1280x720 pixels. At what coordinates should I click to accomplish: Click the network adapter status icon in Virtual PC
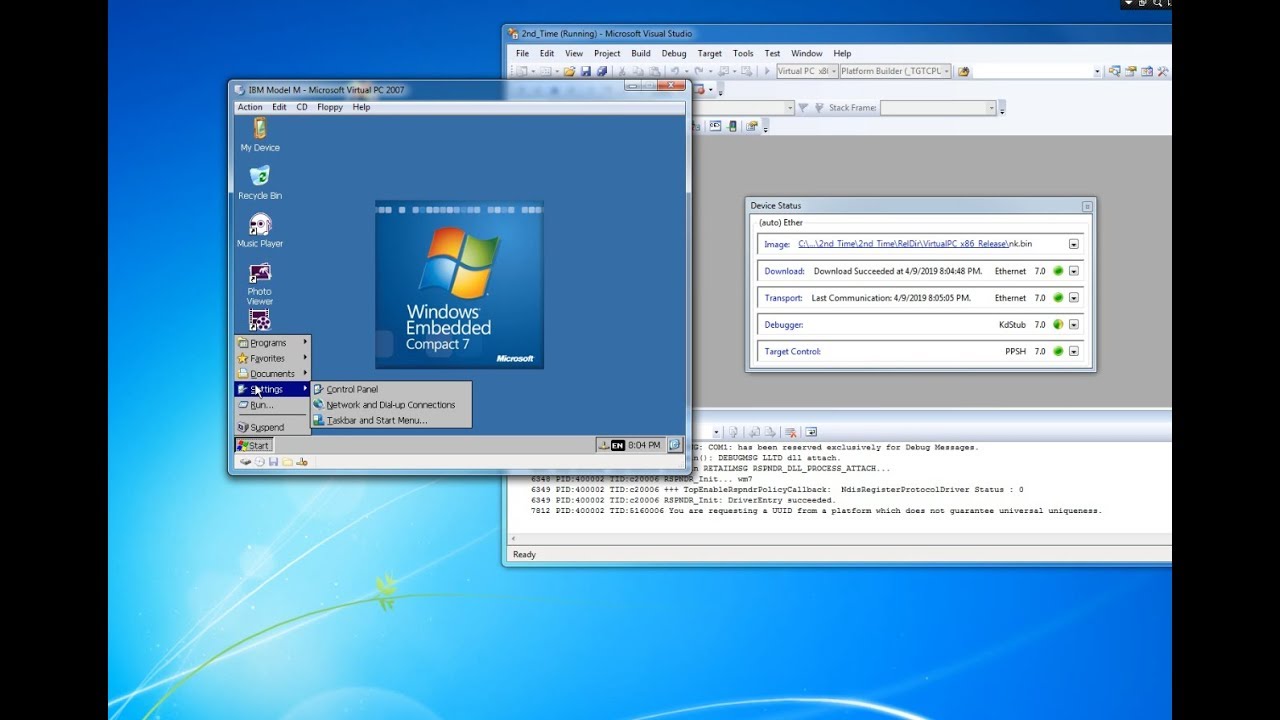pyautogui.click(x=302, y=462)
